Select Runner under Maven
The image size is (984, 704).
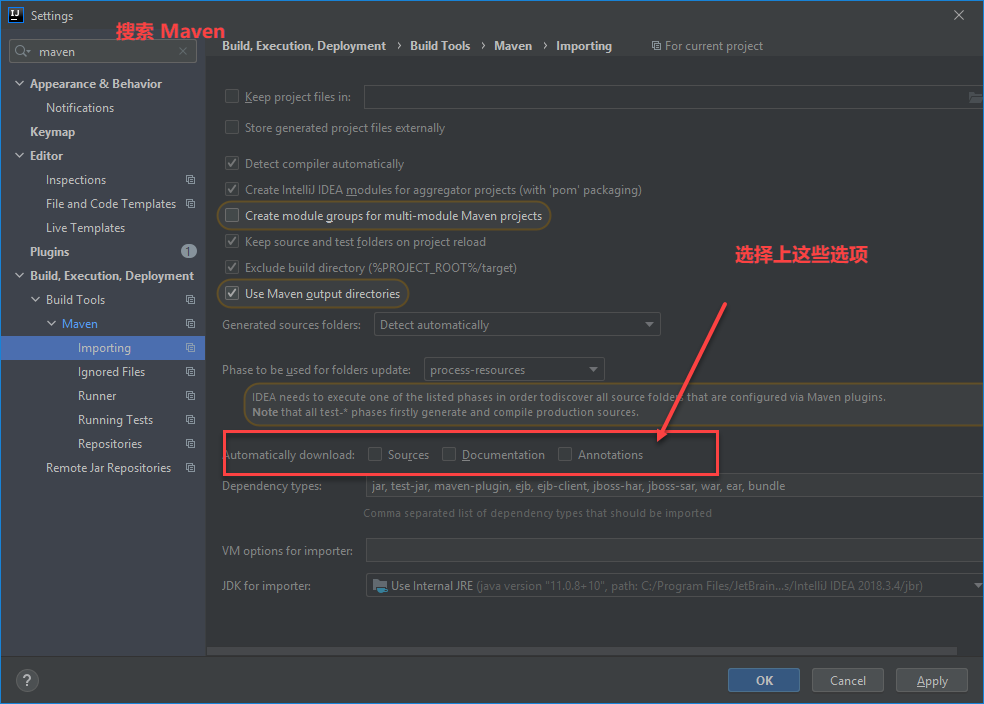click(97, 396)
